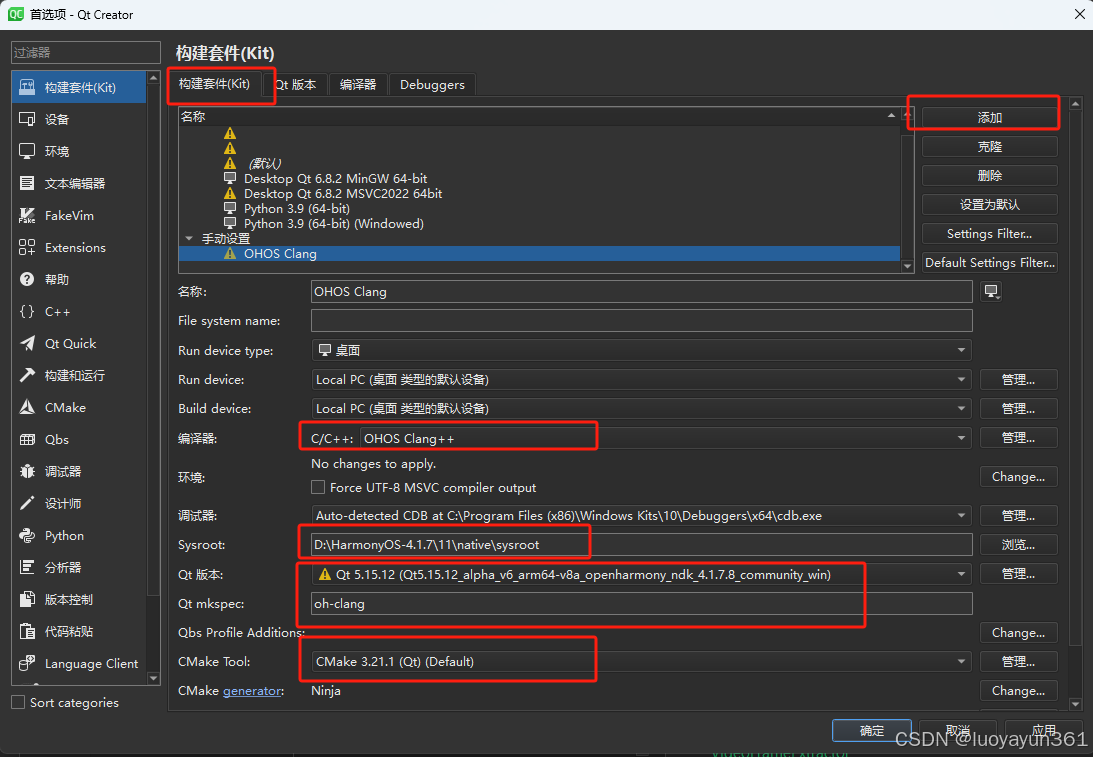Open the 调试器 CDB dropdown

[641, 516]
